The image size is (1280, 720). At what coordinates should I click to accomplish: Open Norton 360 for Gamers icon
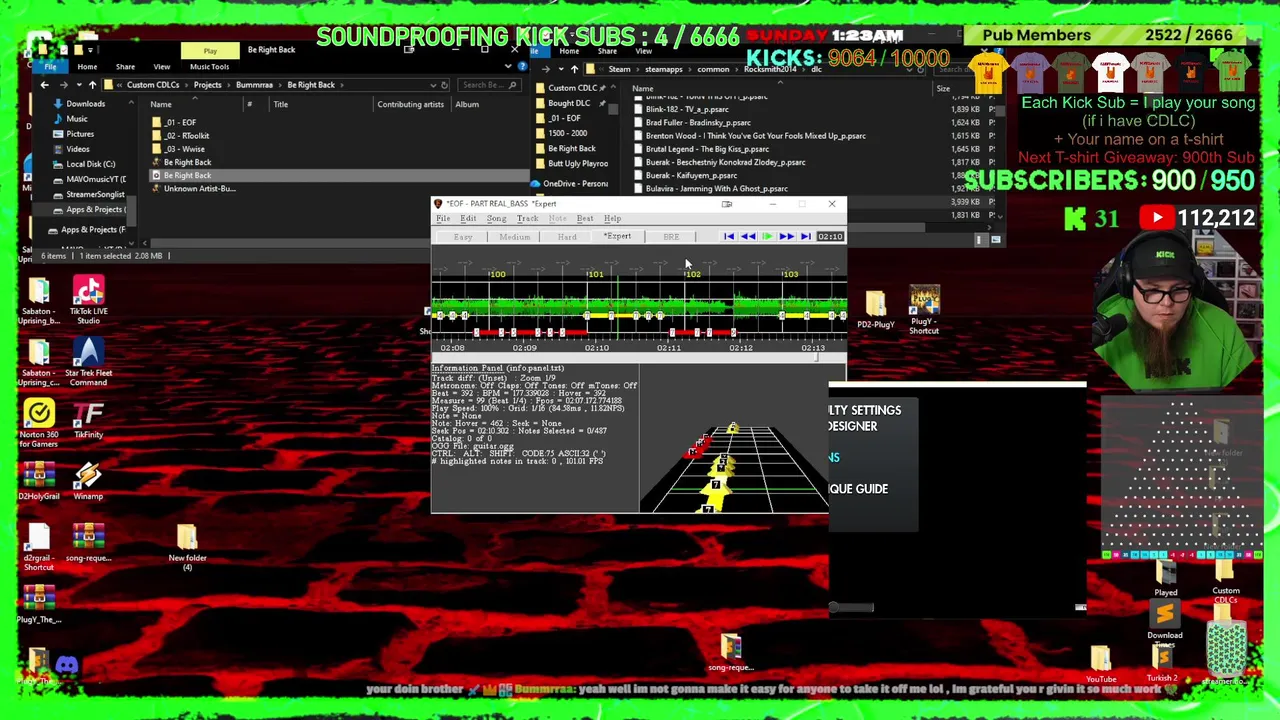(39, 424)
